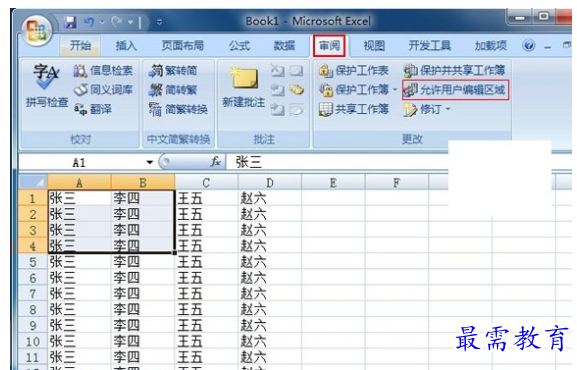This screenshot has width=577, height=370.
Task: Customize the Quick Access Toolbar dropdown
Action: click(159, 22)
